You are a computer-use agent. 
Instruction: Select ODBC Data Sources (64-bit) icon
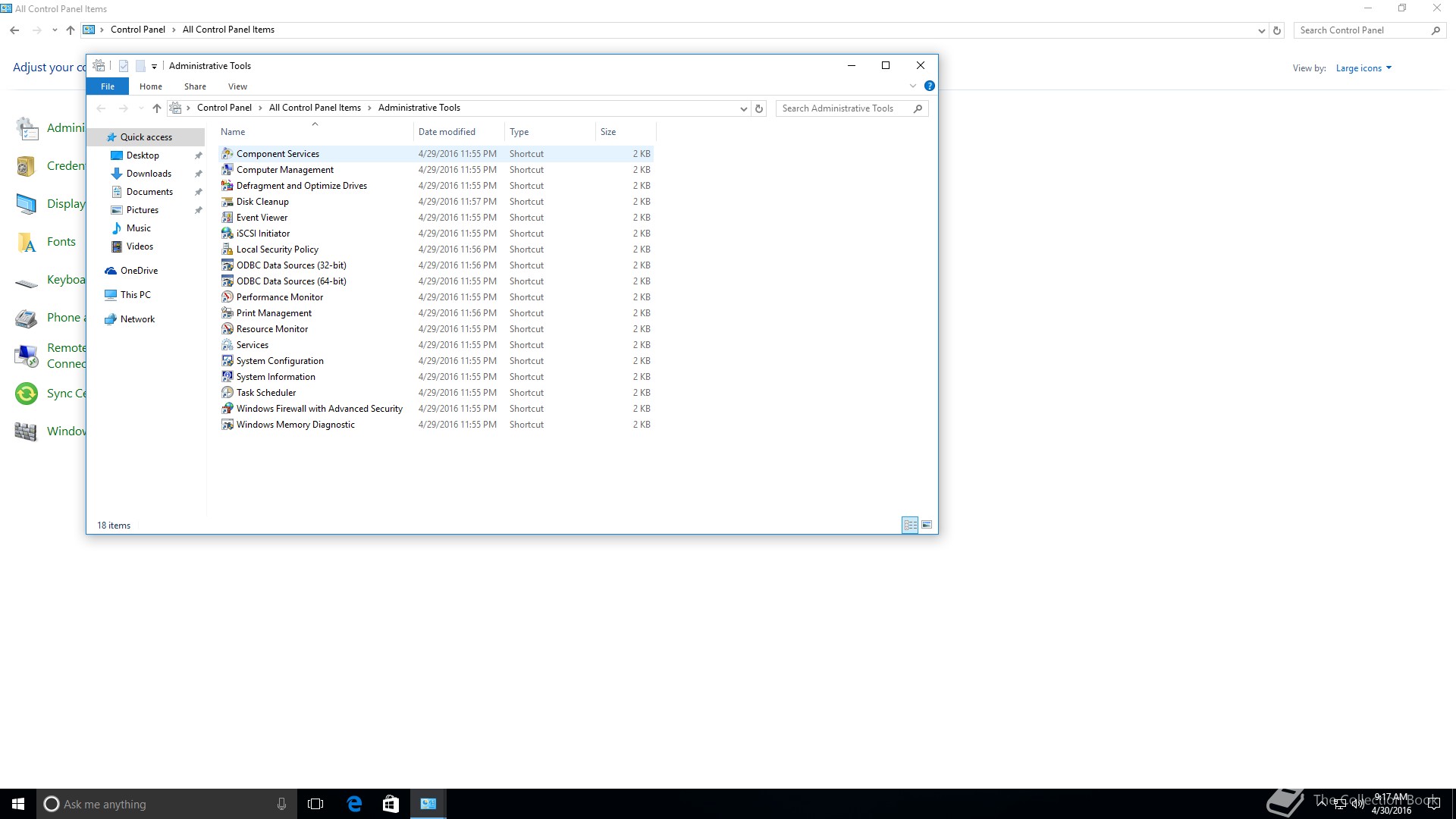pos(227,281)
